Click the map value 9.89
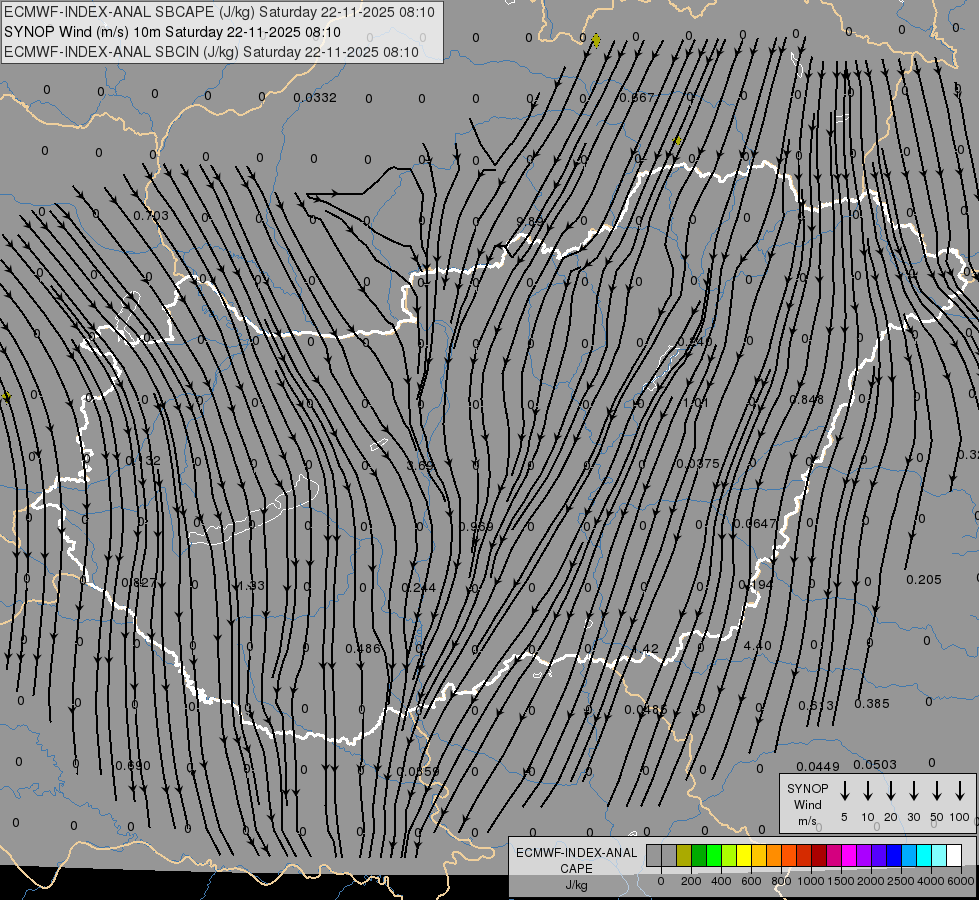Viewport: 979px width, 900px height. [x=530, y=221]
